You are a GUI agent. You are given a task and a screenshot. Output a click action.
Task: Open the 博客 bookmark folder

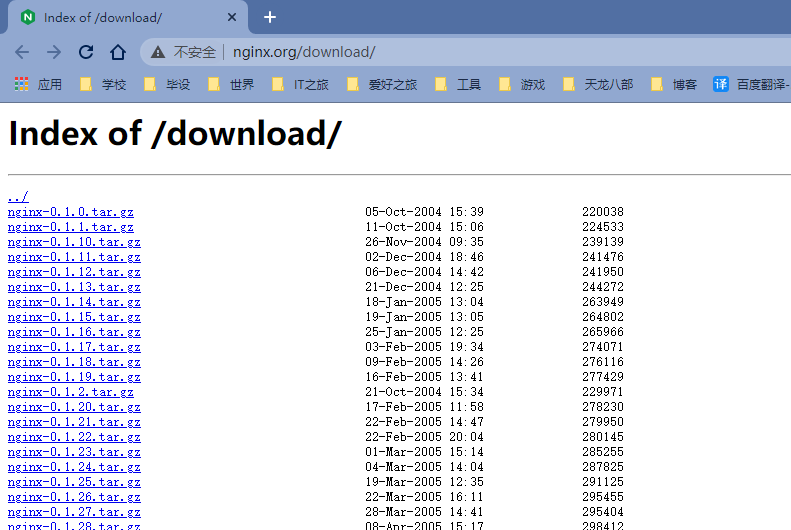(674, 84)
